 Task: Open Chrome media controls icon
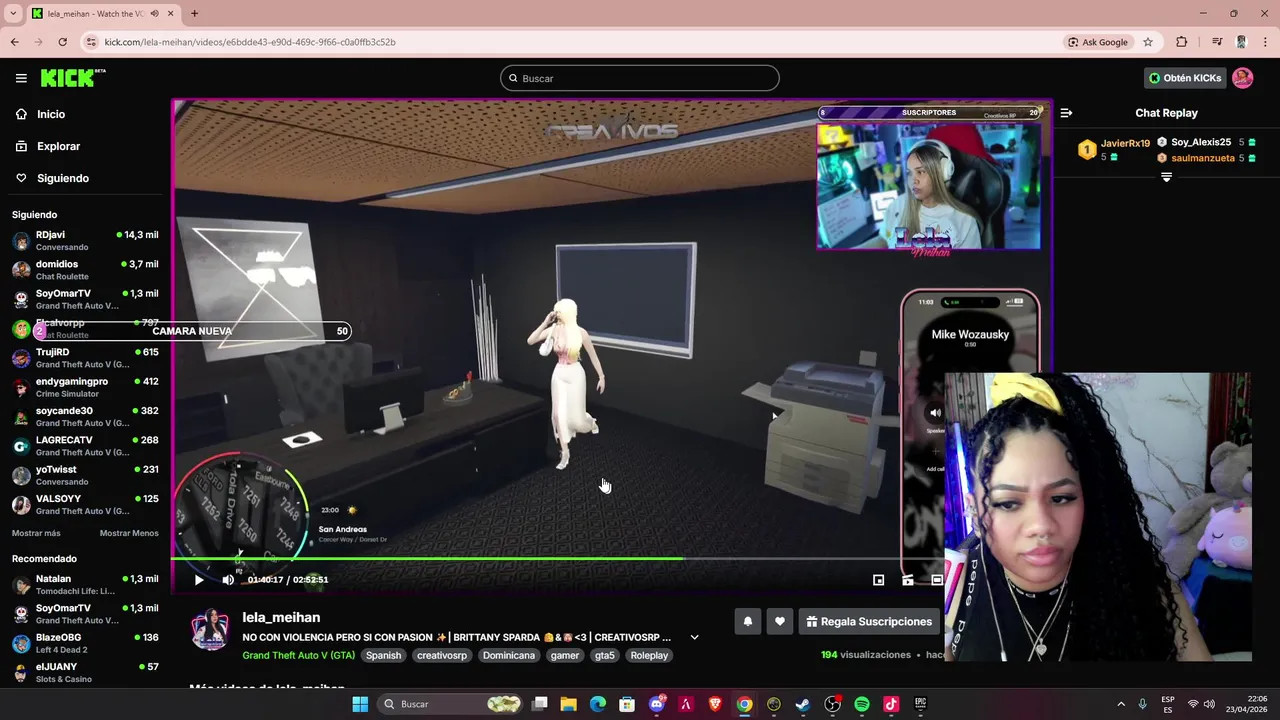[x=1217, y=42]
